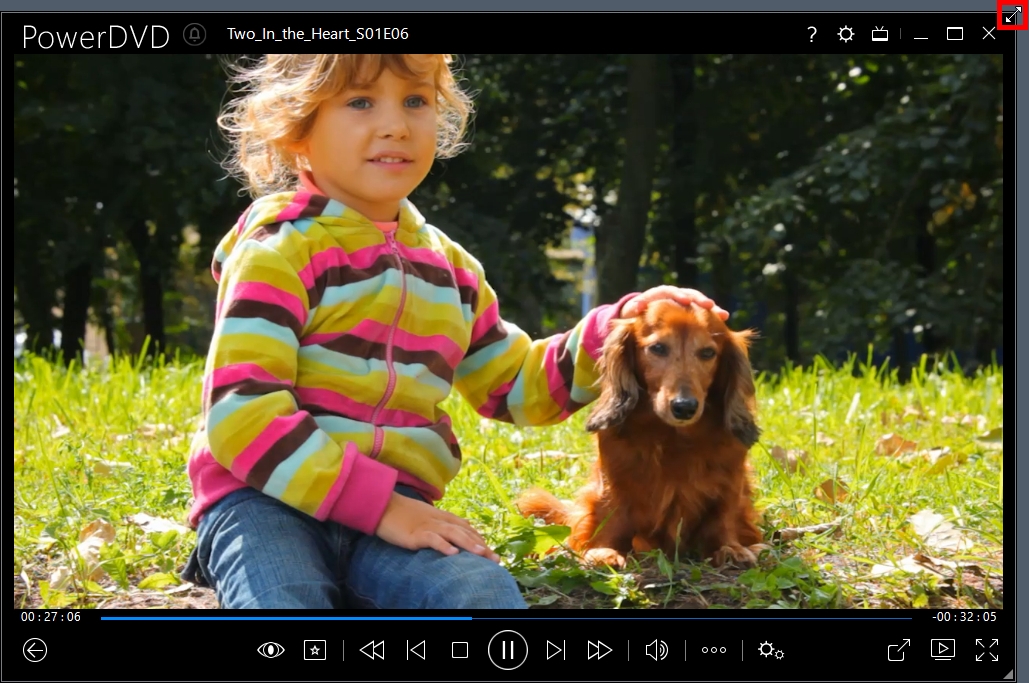
Task: Open PowerDVD settings gear in title bar
Action: click(x=846, y=34)
